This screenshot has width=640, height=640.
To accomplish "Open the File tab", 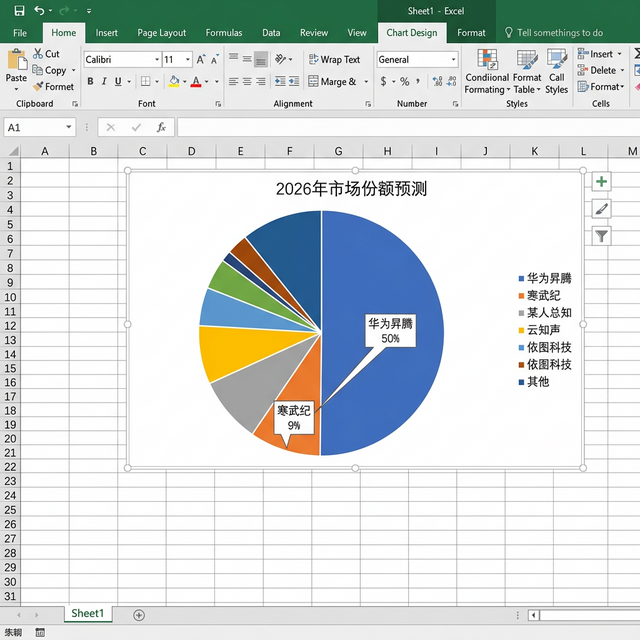I will pyautogui.click(x=20, y=33).
